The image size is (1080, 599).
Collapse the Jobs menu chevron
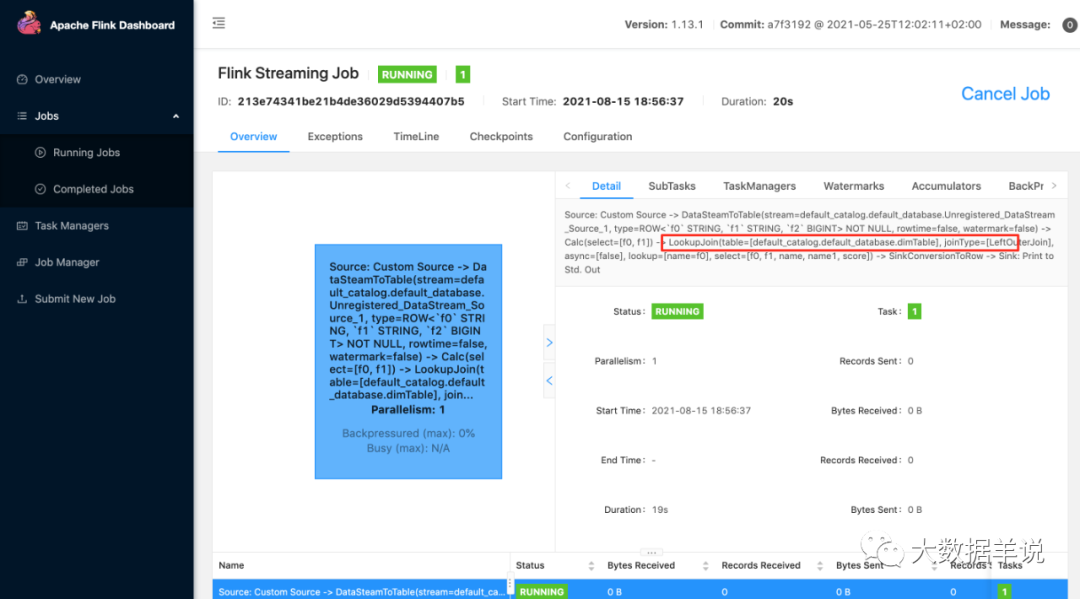pos(176,116)
